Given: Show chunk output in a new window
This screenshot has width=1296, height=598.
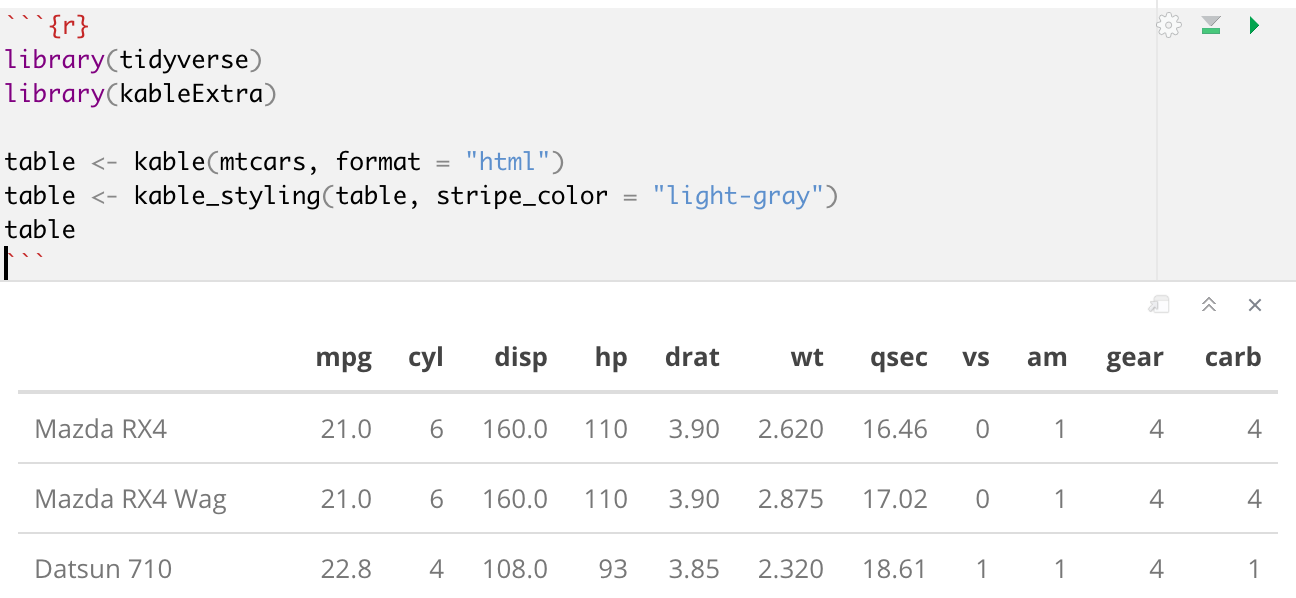Looking at the screenshot, I should point(1158,305).
